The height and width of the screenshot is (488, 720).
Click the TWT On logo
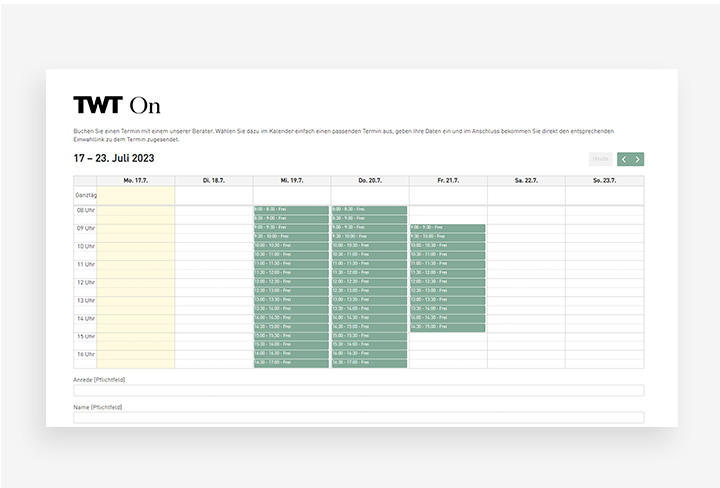117,105
